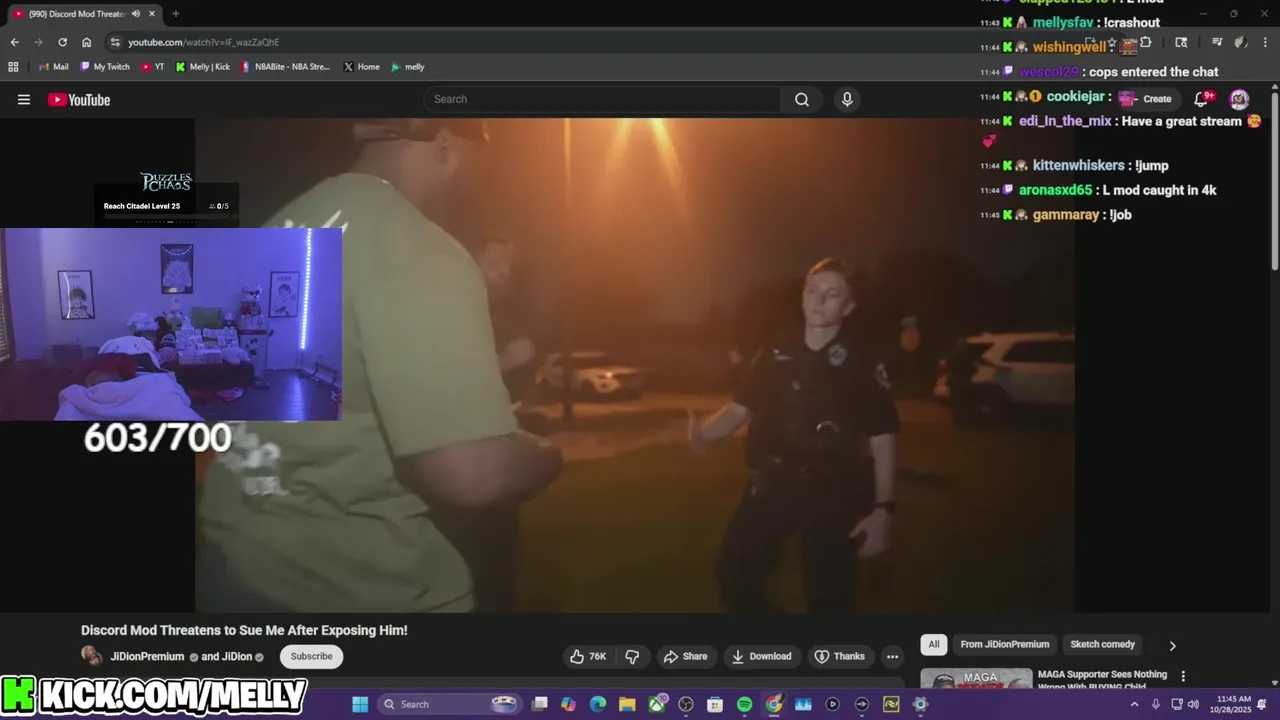This screenshot has width=1280, height=720.
Task: Click the YouTube search input field
Action: point(602,99)
